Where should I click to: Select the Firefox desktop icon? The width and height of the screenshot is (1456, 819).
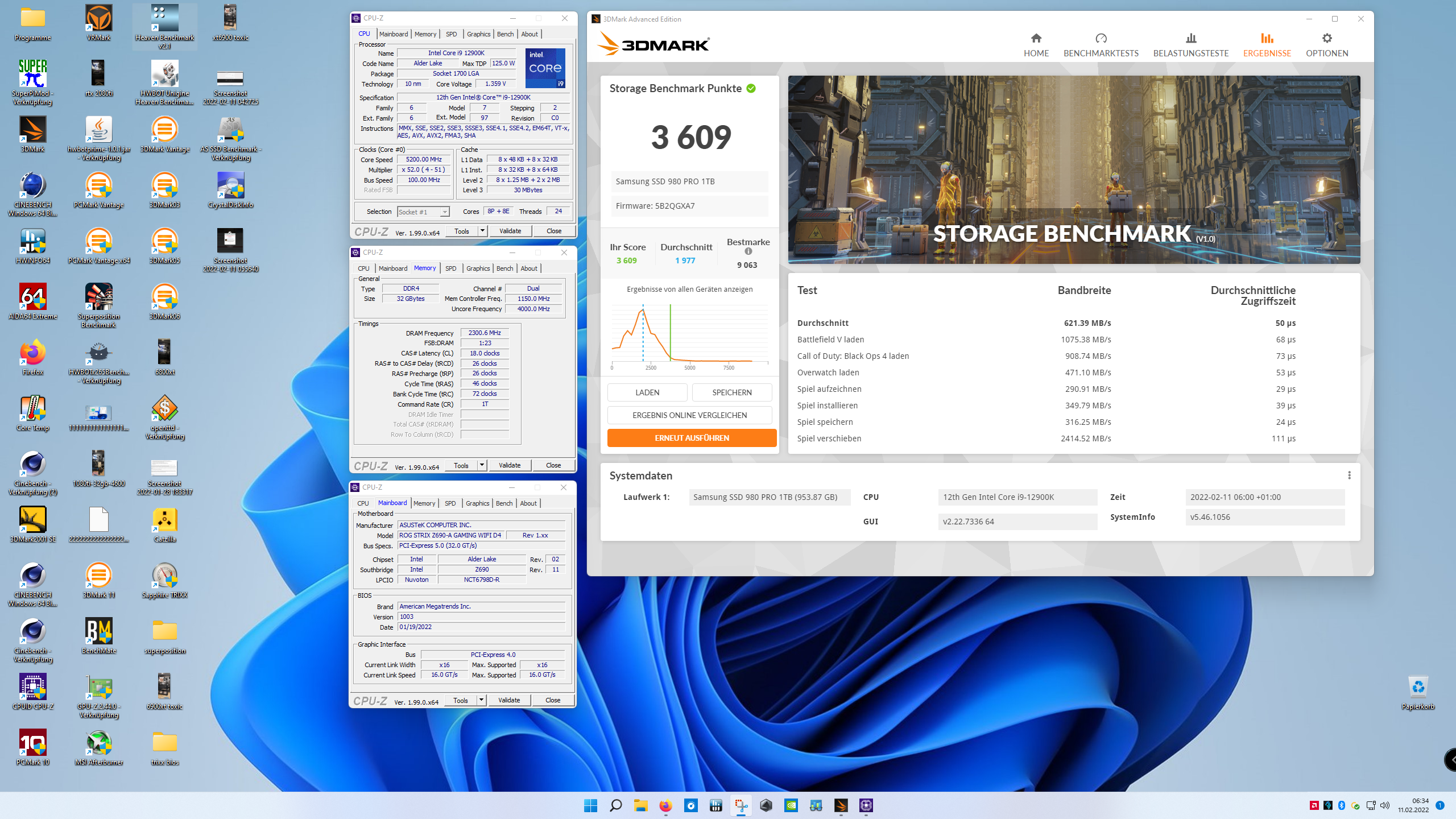pos(33,358)
